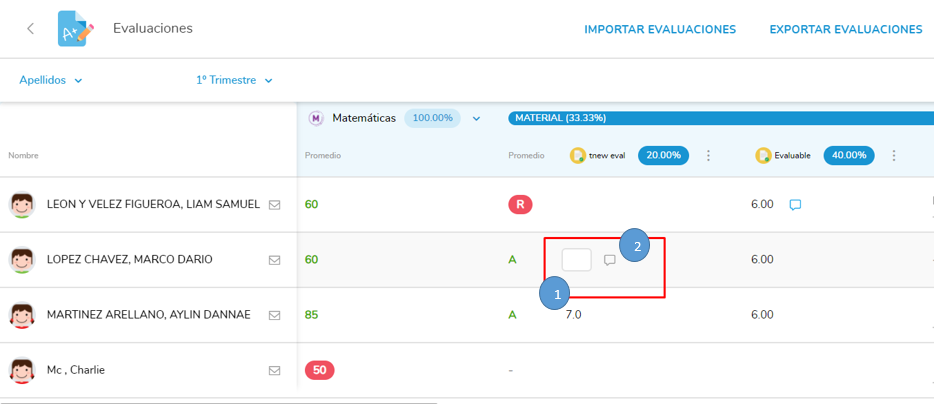Click the 20.00% weight badge
This screenshot has width=935, height=404.
663,155
